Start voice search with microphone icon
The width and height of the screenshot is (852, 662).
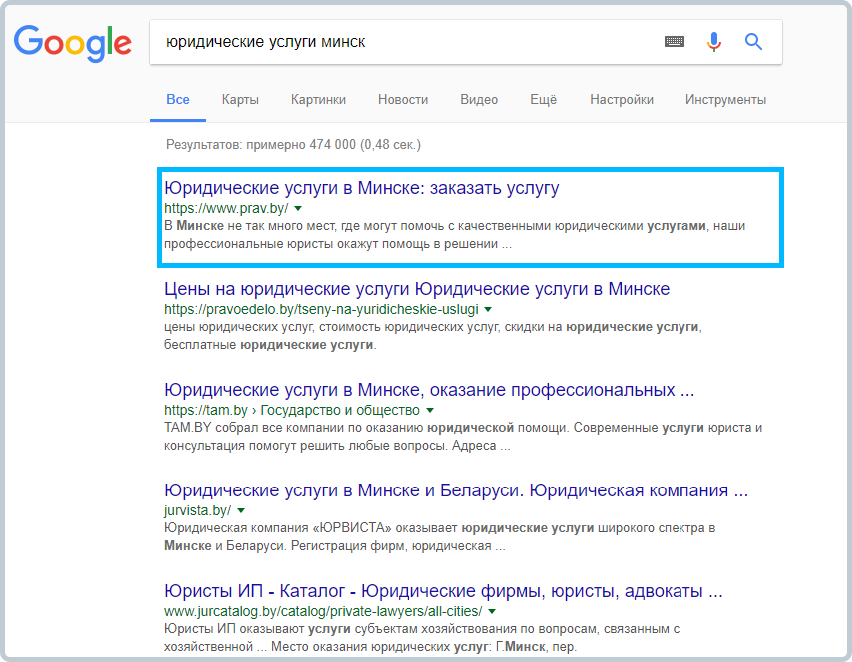(714, 42)
